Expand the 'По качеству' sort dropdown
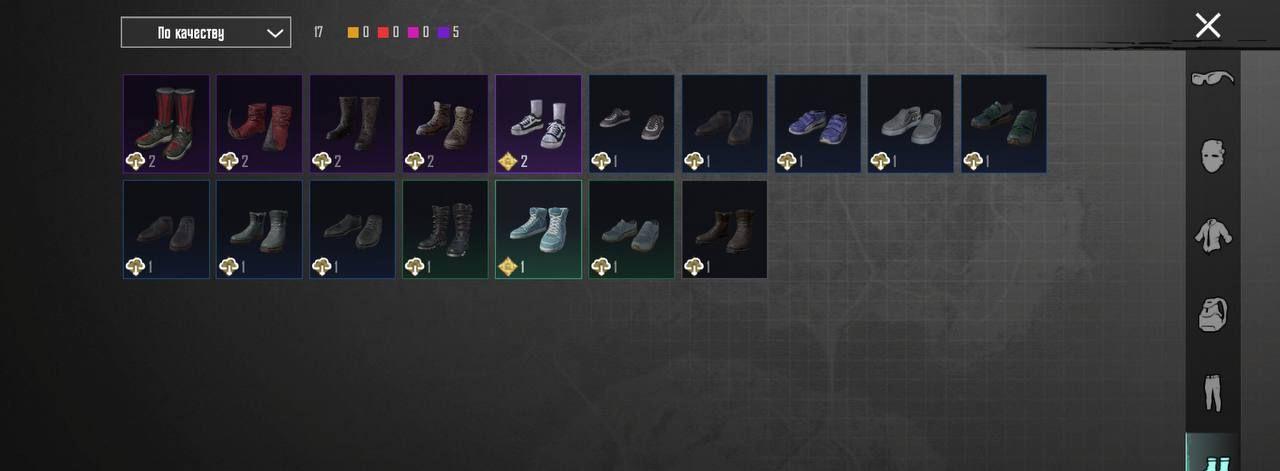The image size is (1280, 471). pos(206,33)
